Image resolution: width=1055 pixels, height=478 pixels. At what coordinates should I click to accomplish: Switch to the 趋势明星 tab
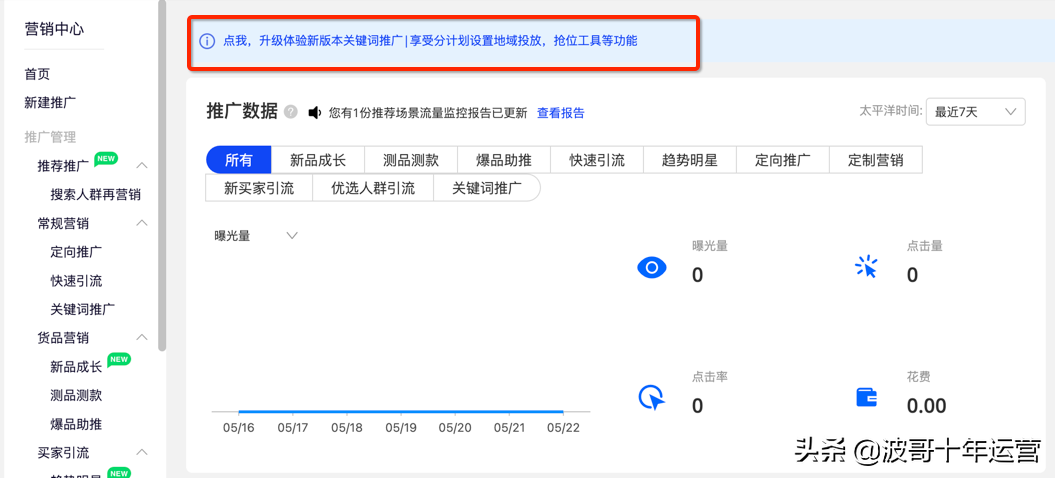coord(690,160)
